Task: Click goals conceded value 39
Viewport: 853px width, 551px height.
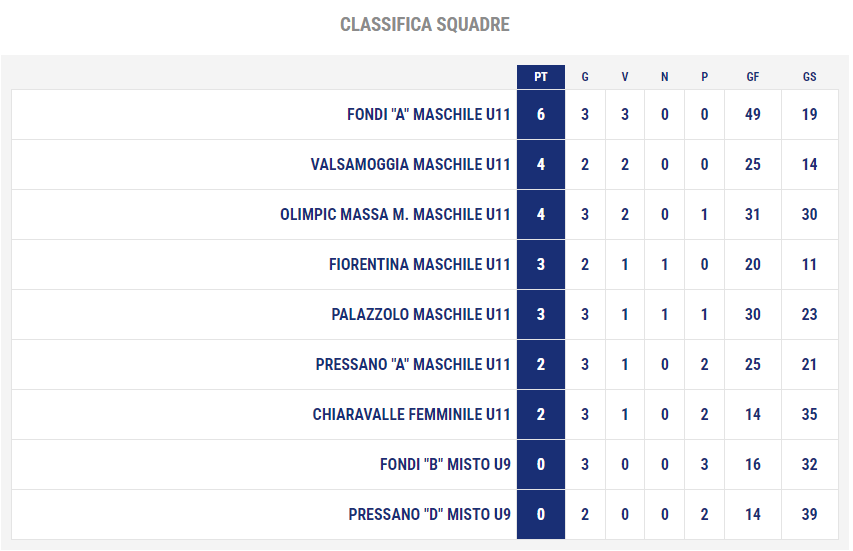Action: click(x=809, y=515)
